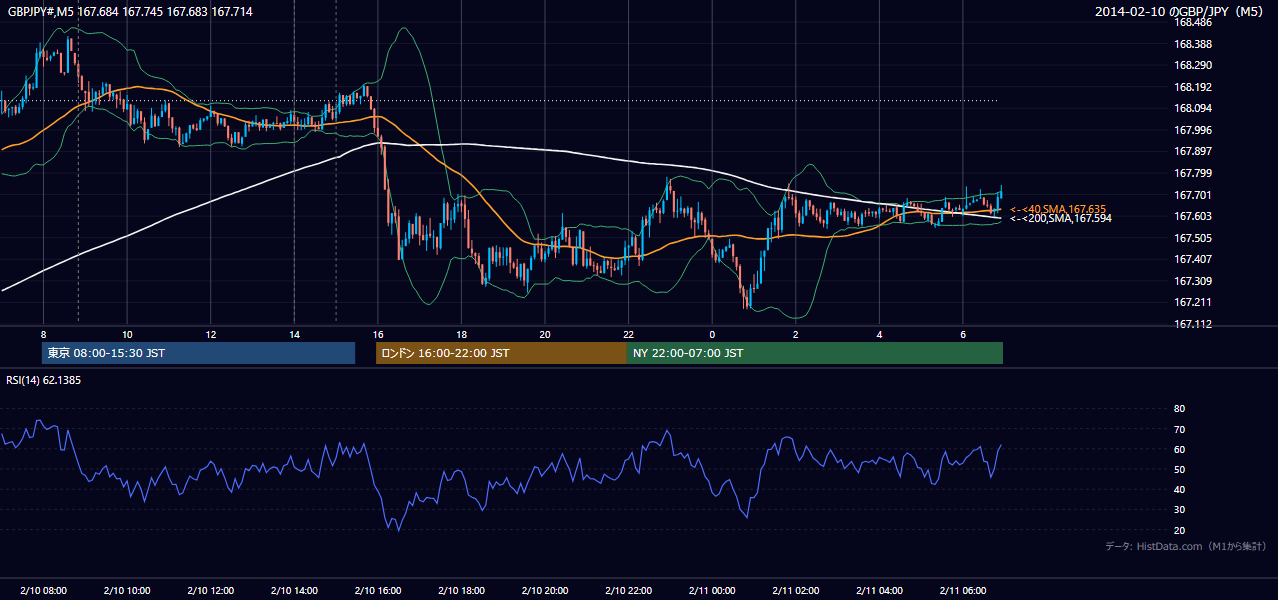Screen dimensions: 1278x600
Task: Click price scale value 167.309
Action: (x=1192, y=281)
